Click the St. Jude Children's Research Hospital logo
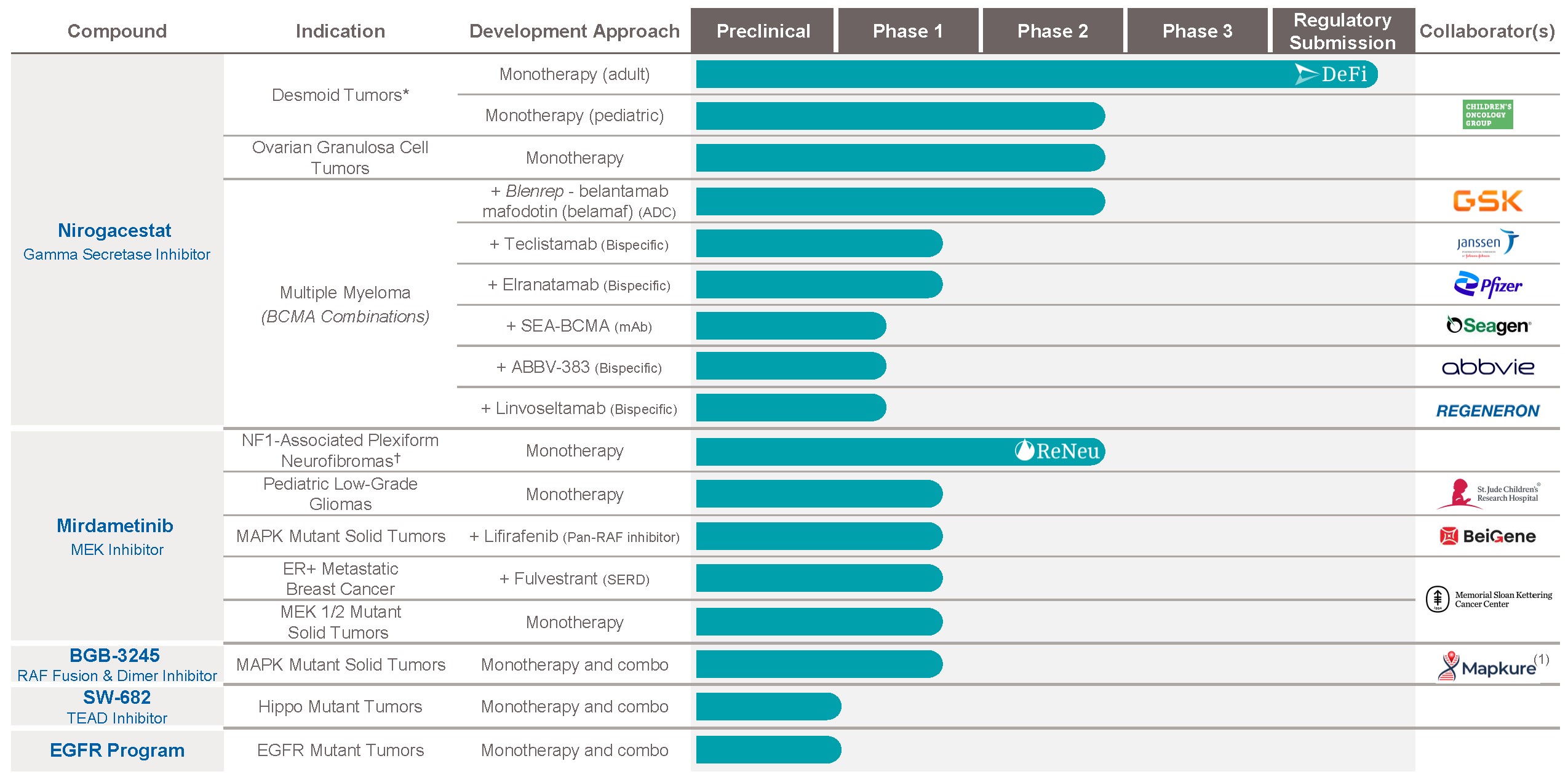The width and height of the screenshot is (1568, 777). click(x=1487, y=494)
